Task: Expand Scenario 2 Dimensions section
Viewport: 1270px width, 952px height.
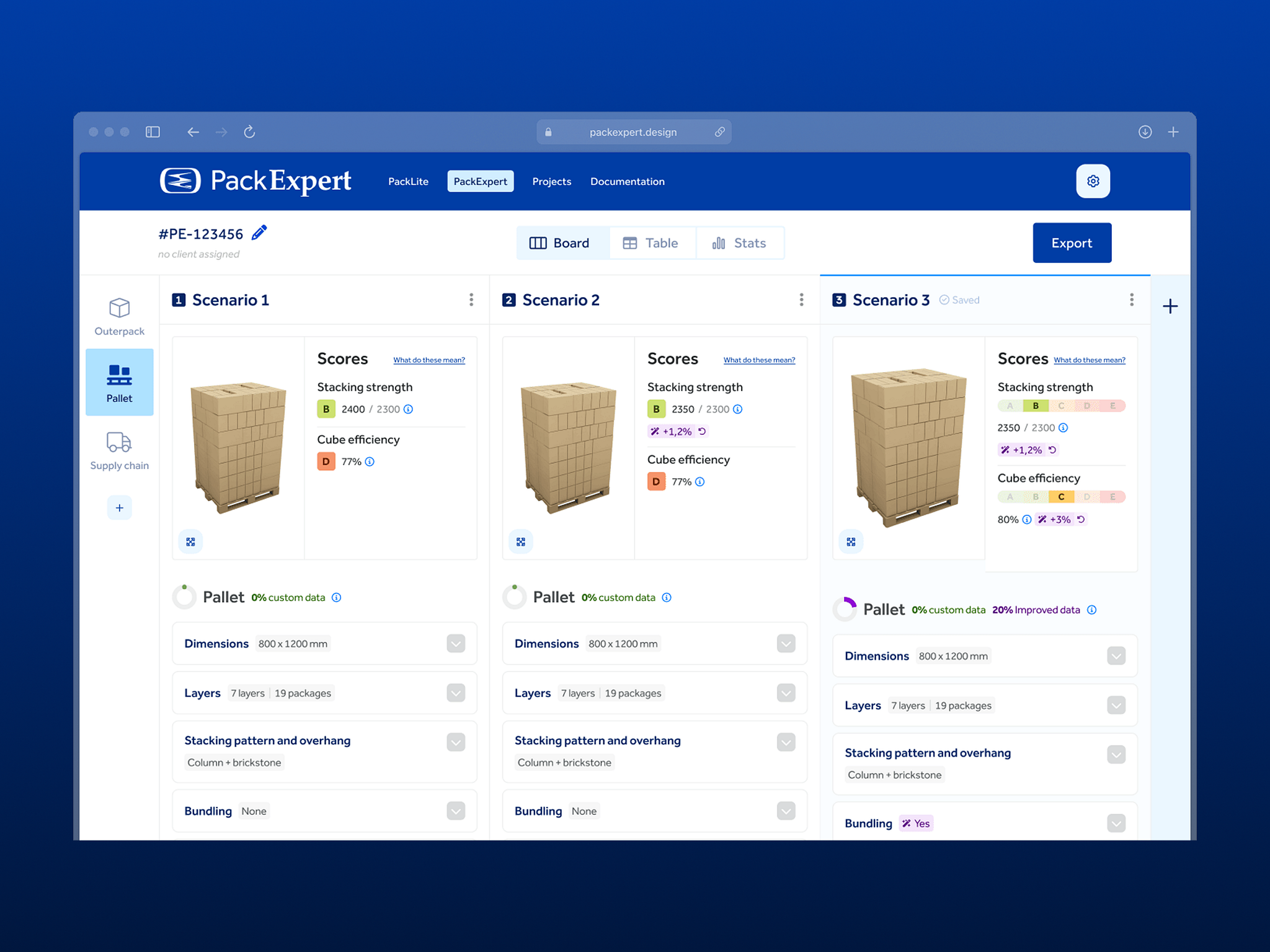Action: tap(786, 644)
